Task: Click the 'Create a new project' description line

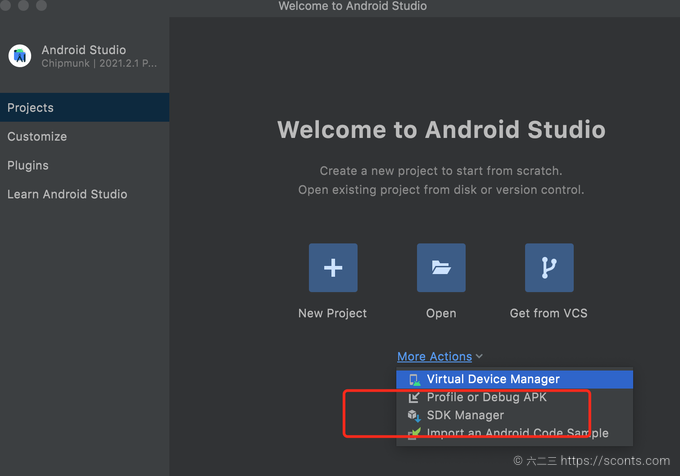Action: [441, 171]
